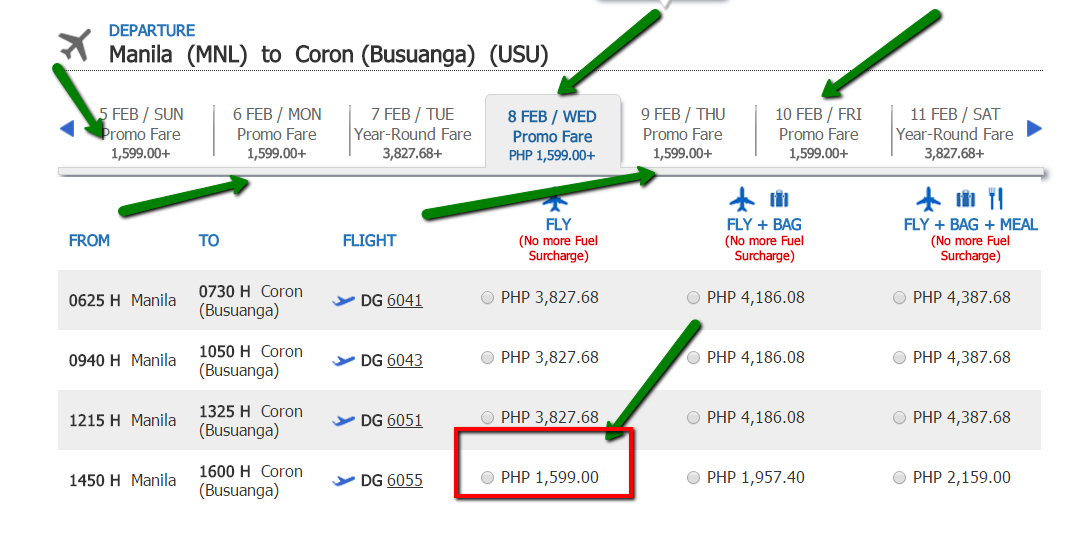Switch to the 5 FEB / SUN date tab
The width and height of the screenshot is (1075, 537).
(141, 133)
